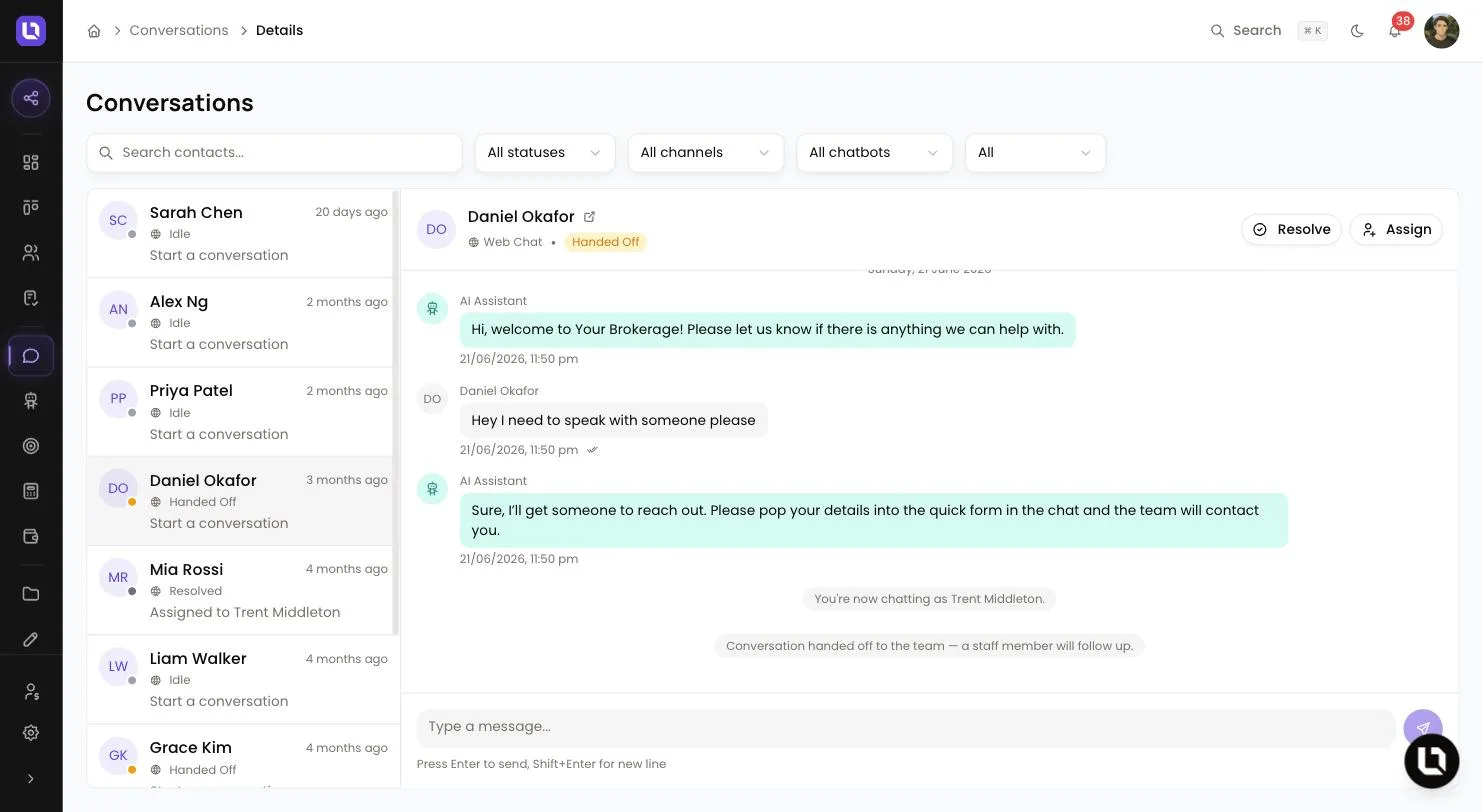Click the Conversations breadcrumb link
The image size is (1483, 812).
click(179, 31)
